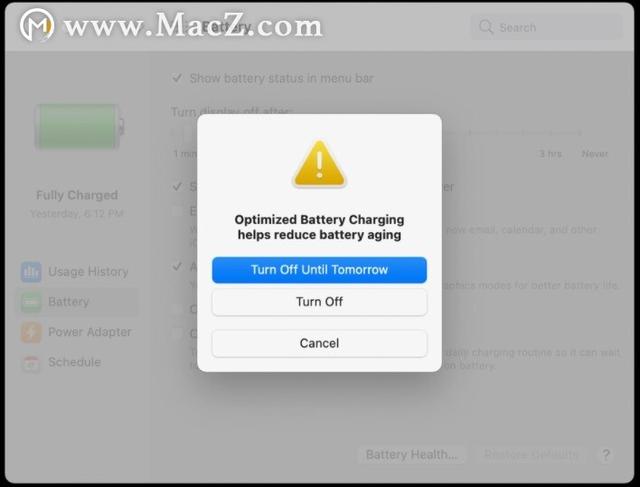Click Restore Defaults
This screenshot has height=487, width=640.
pos(531,454)
